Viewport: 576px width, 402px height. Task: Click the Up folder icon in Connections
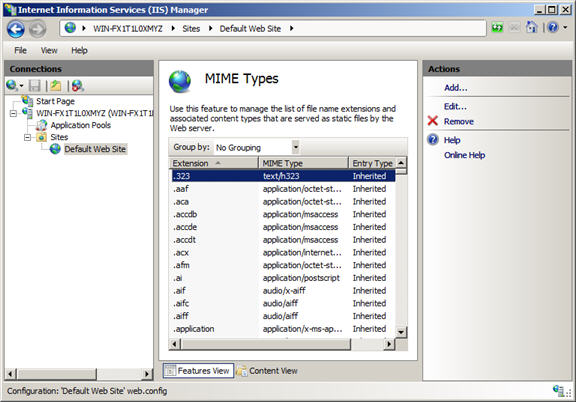tap(56, 86)
